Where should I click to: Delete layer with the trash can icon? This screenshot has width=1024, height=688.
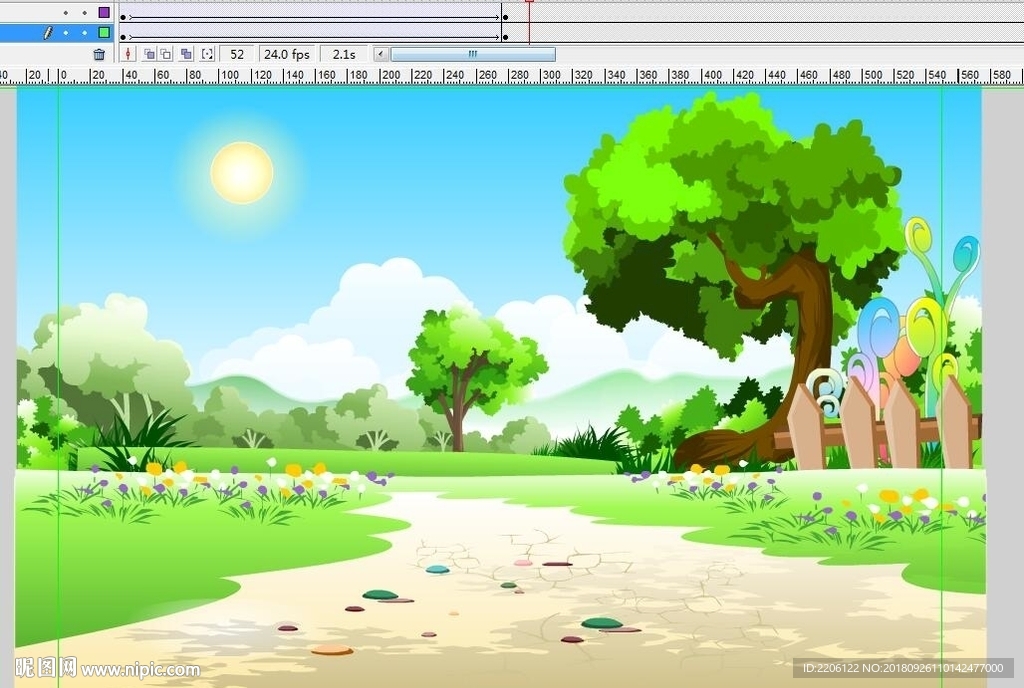[99, 54]
